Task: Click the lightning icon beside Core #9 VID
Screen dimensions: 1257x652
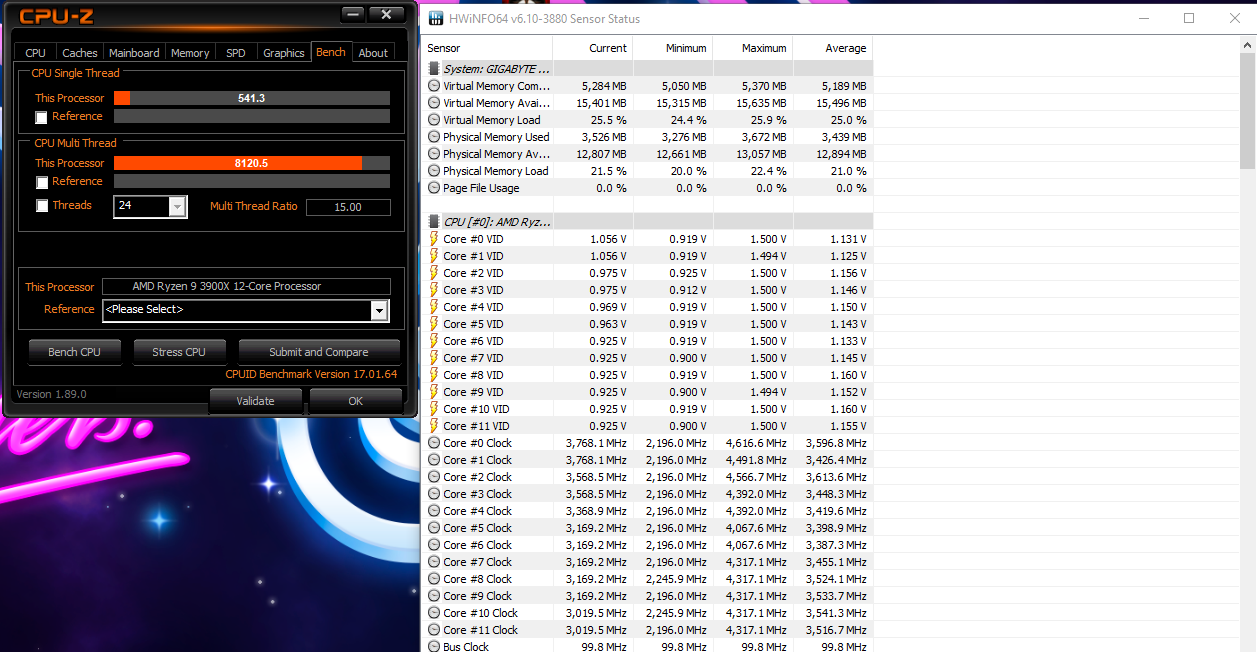Action: click(434, 392)
